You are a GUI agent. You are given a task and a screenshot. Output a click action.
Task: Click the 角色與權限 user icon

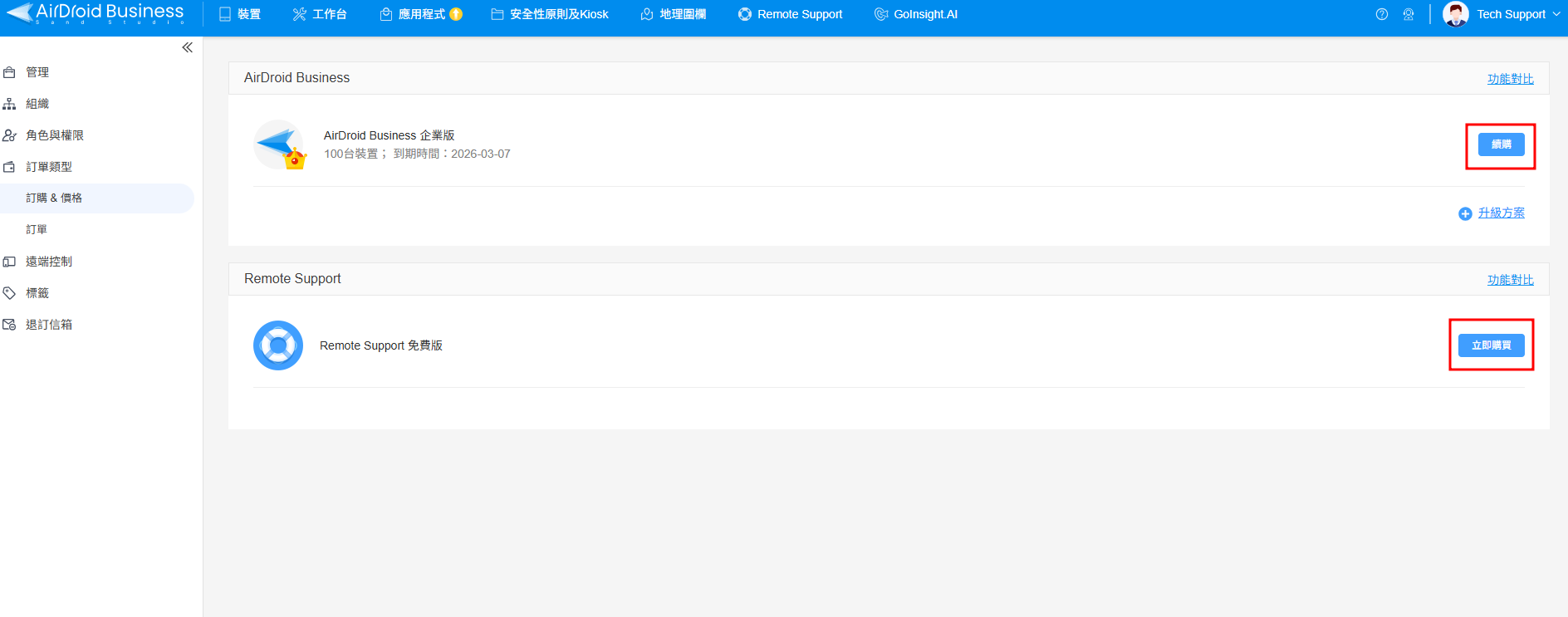click(x=9, y=135)
